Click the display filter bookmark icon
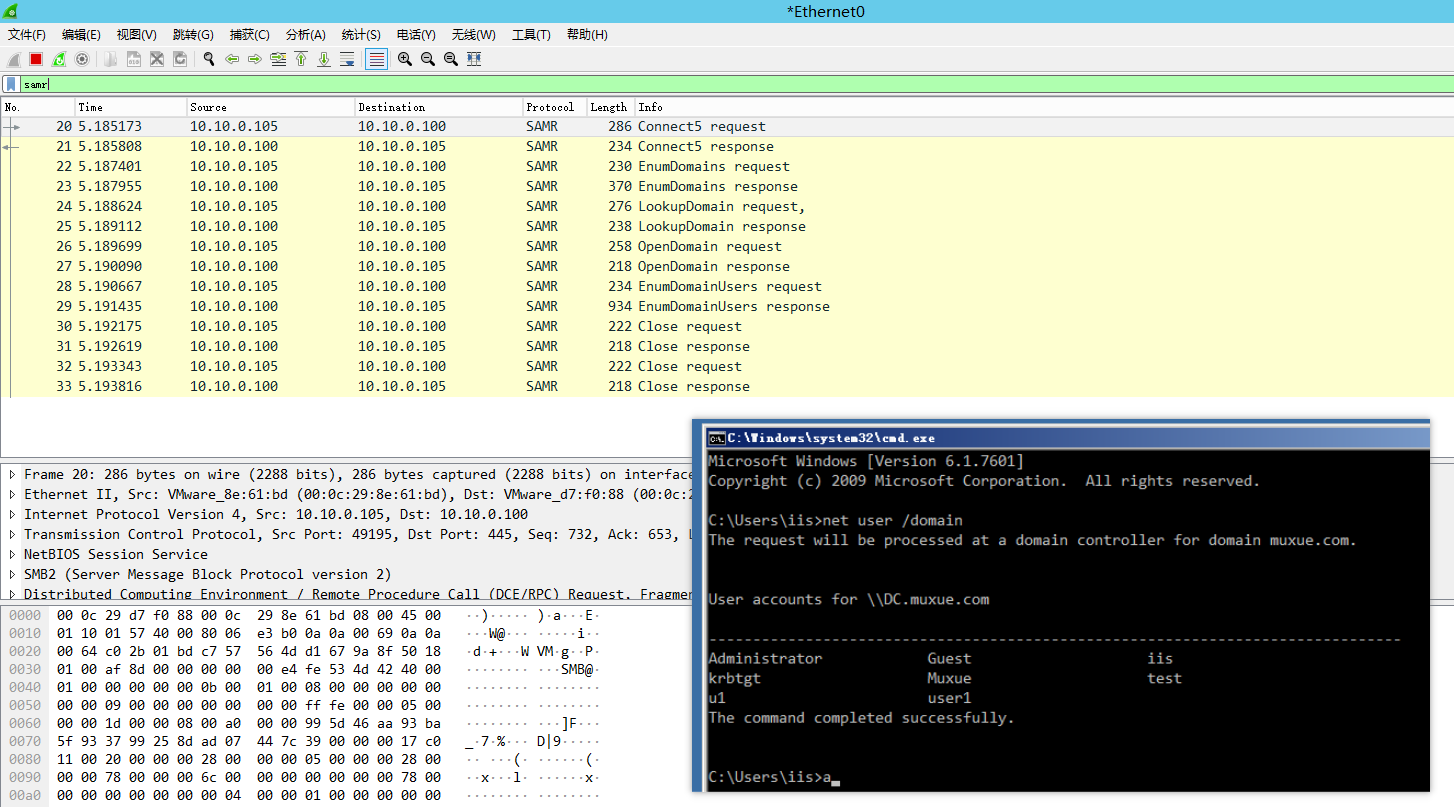 point(11,85)
